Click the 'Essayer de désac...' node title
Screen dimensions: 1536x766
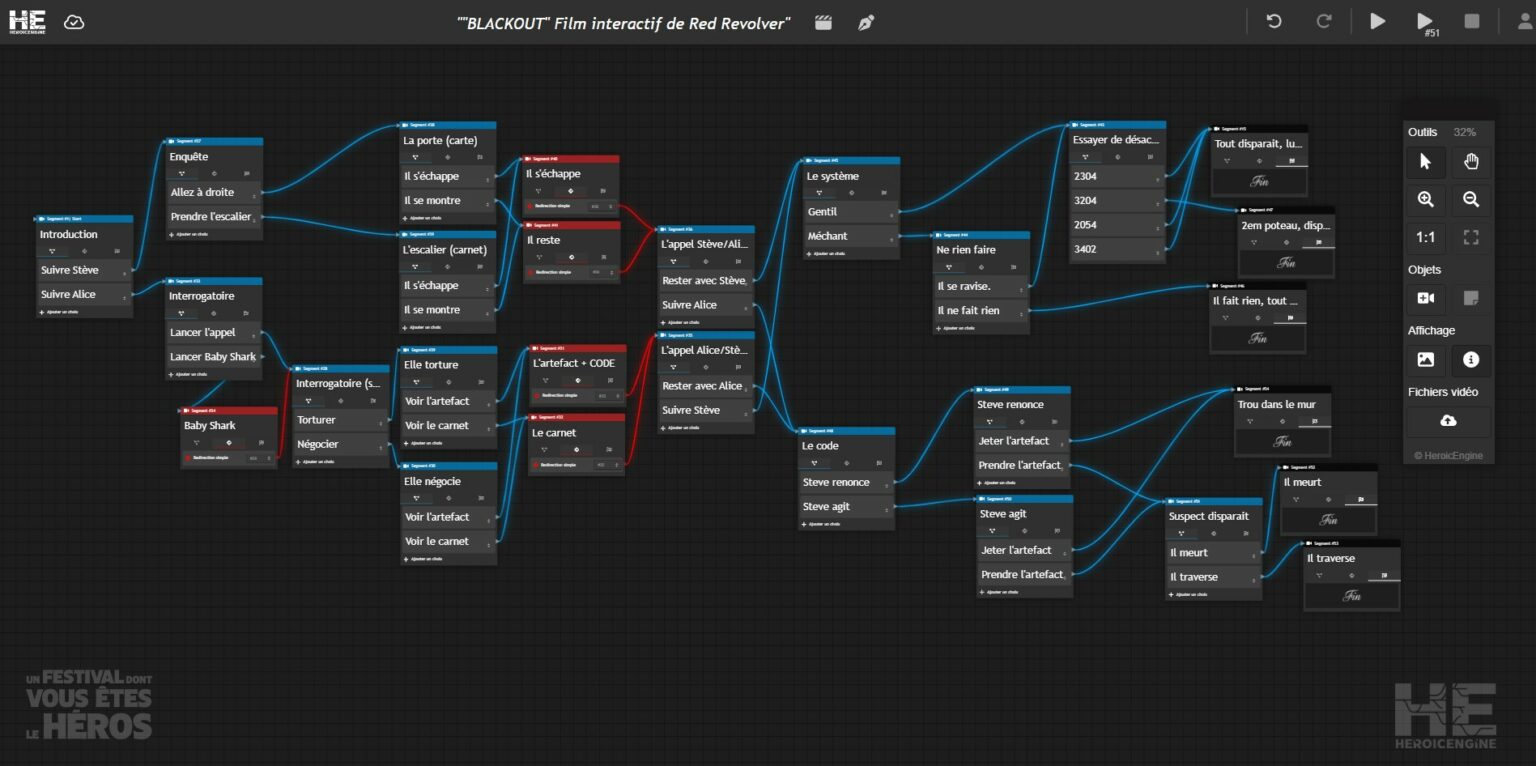(1116, 140)
